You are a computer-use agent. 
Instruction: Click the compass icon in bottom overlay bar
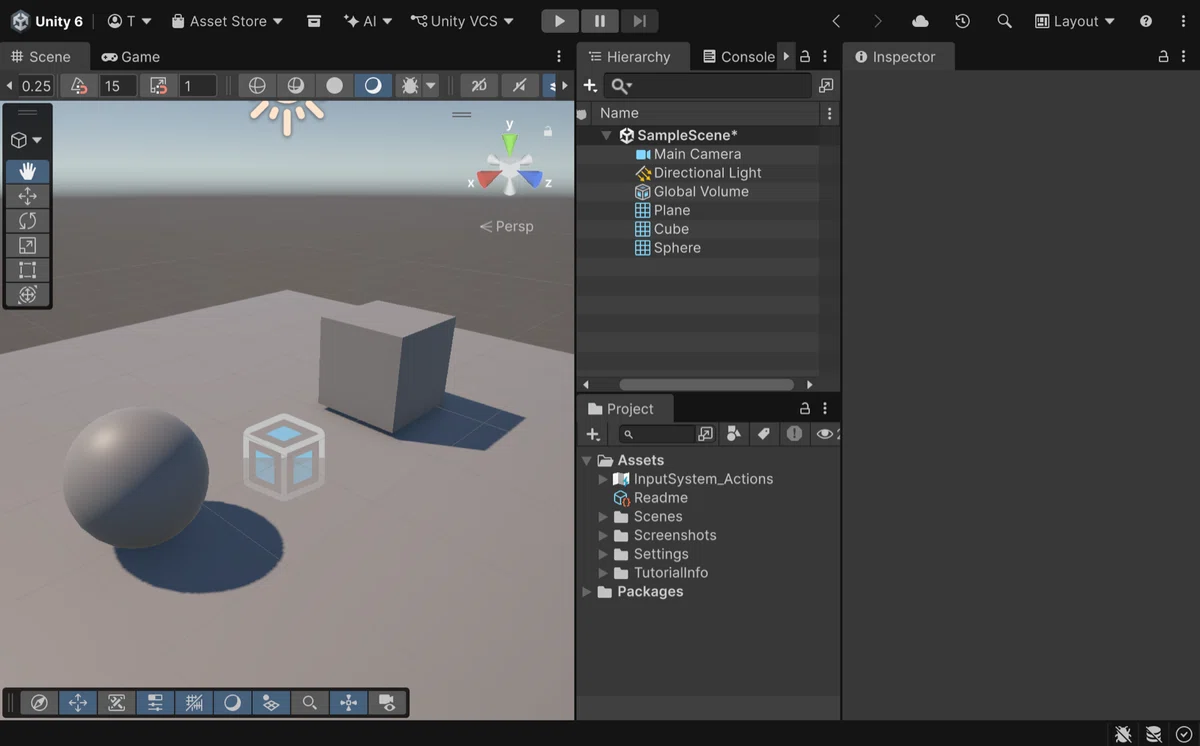(x=39, y=703)
